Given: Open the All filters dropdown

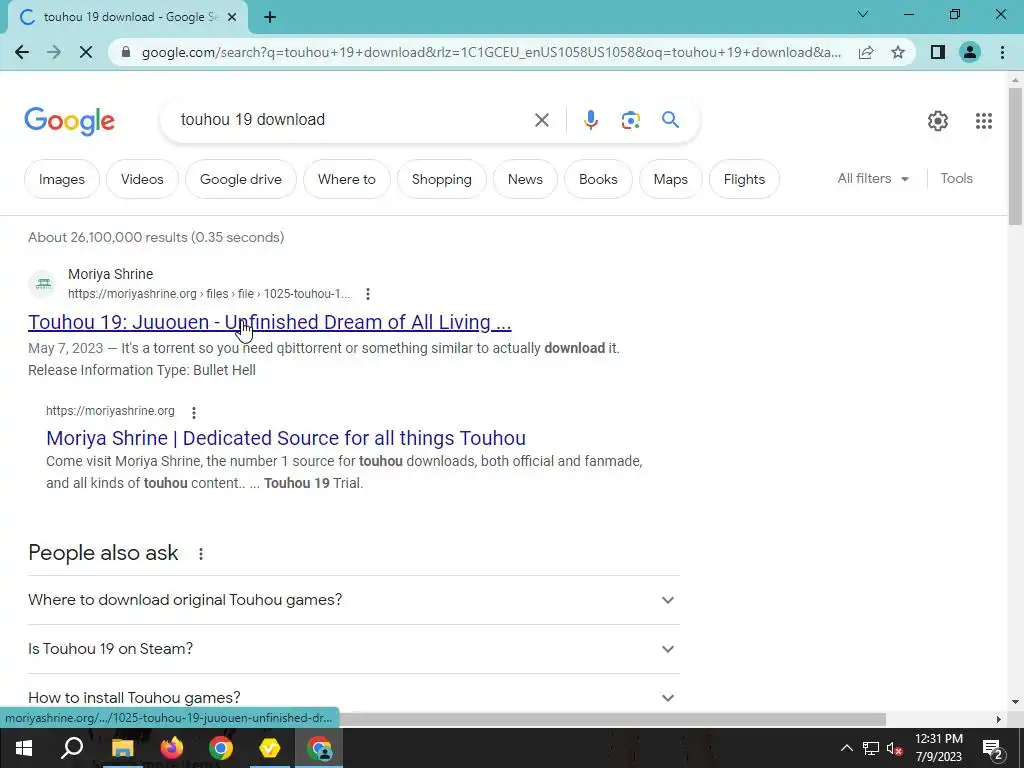Looking at the screenshot, I should [x=873, y=178].
